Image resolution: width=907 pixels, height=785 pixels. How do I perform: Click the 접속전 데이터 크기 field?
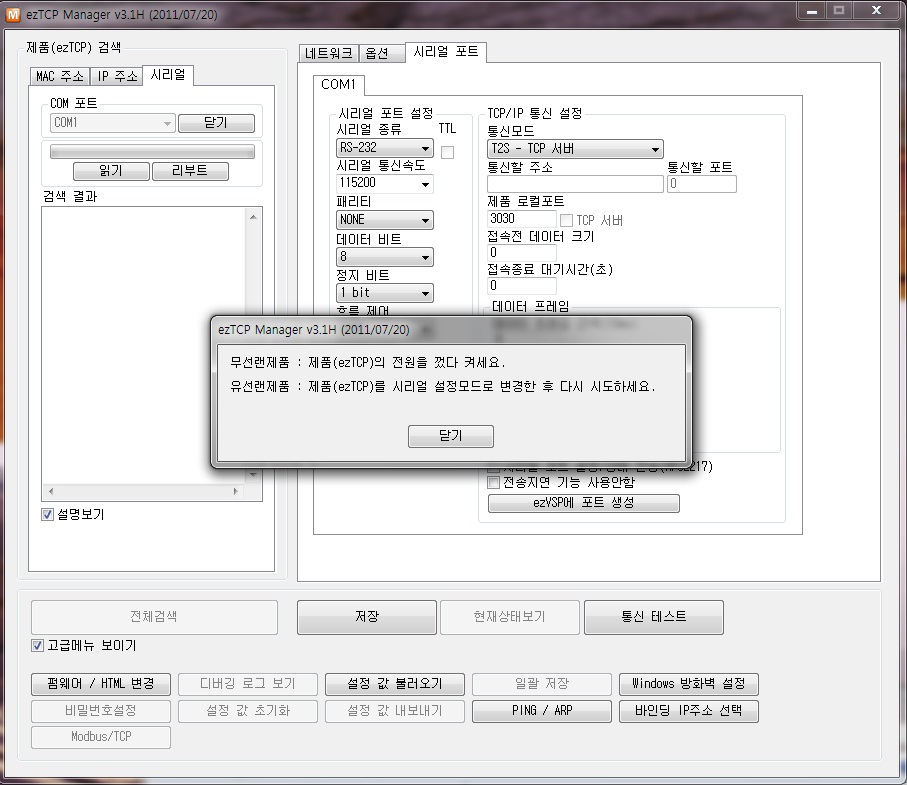522,252
